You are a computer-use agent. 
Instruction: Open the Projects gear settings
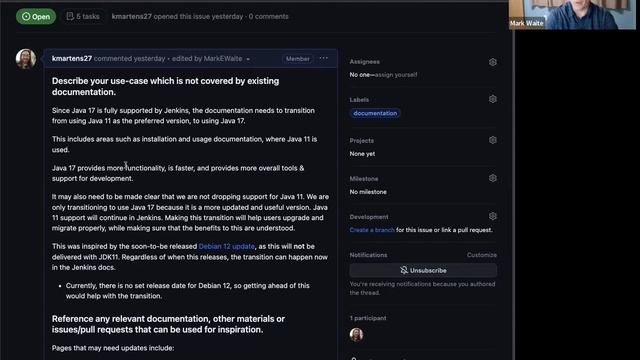pos(493,140)
